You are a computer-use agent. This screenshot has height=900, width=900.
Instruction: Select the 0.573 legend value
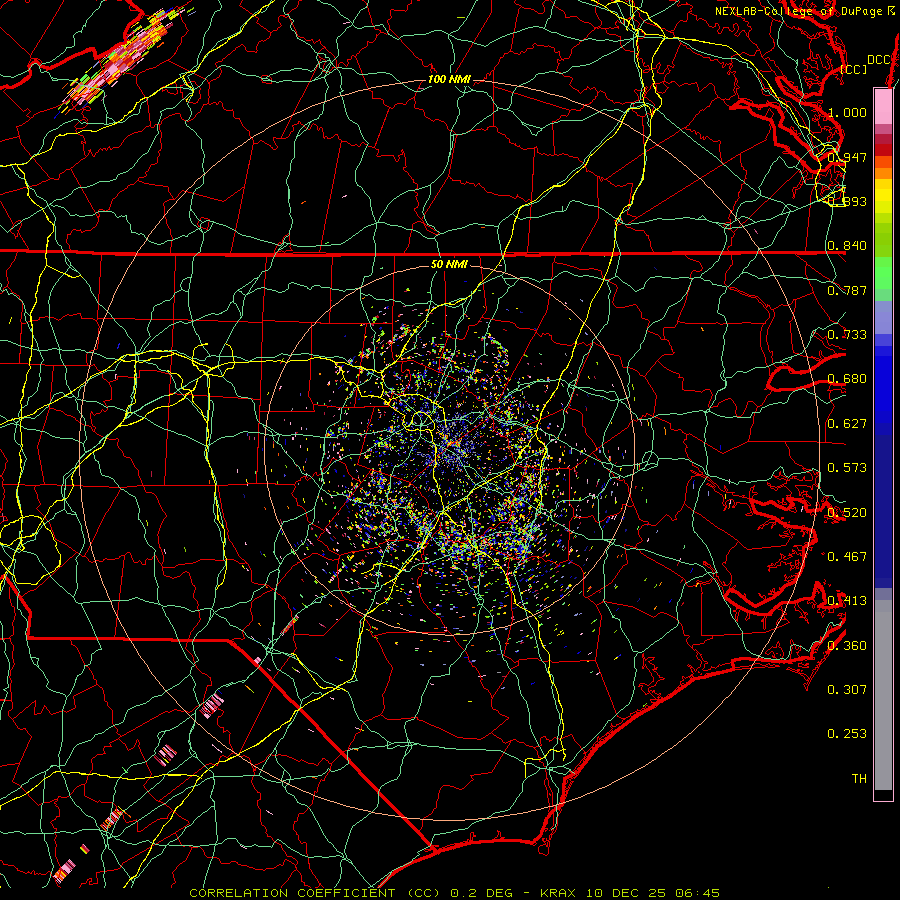pyautogui.click(x=847, y=468)
